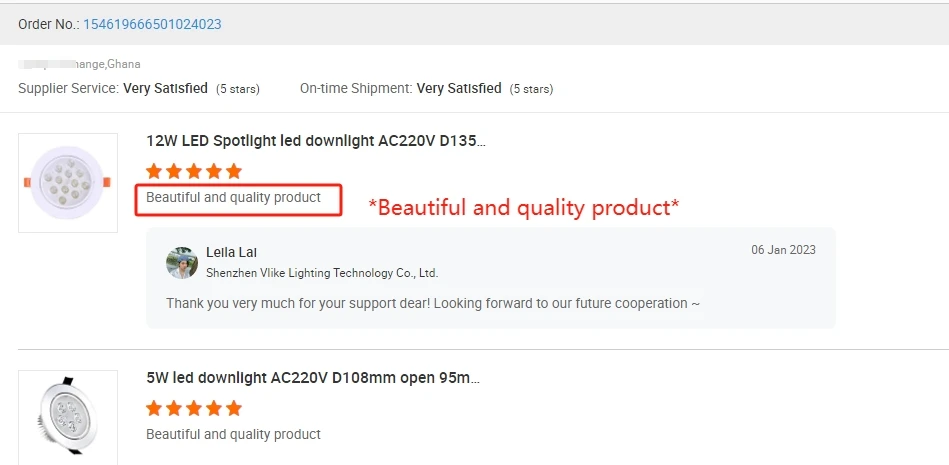The width and height of the screenshot is (949, 465).
Task: Click the 5W led downlight product thumbnail
Action: pos(68,415)
